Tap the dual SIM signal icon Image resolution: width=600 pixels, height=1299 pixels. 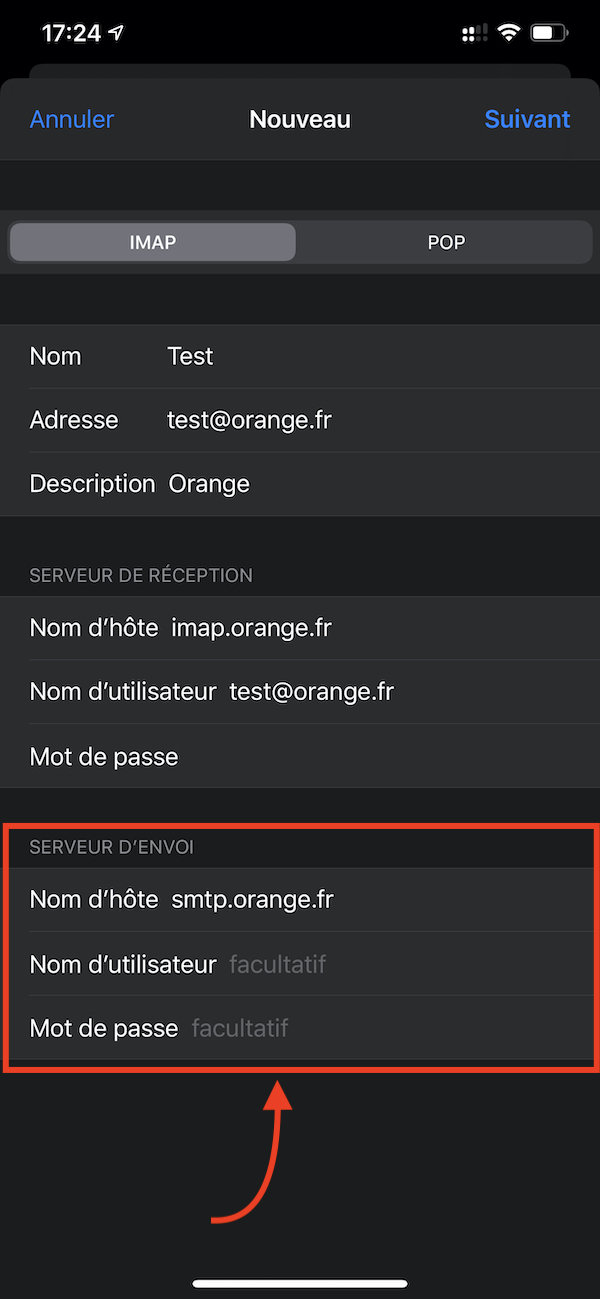pyautogui.click(x=473, y=34)
